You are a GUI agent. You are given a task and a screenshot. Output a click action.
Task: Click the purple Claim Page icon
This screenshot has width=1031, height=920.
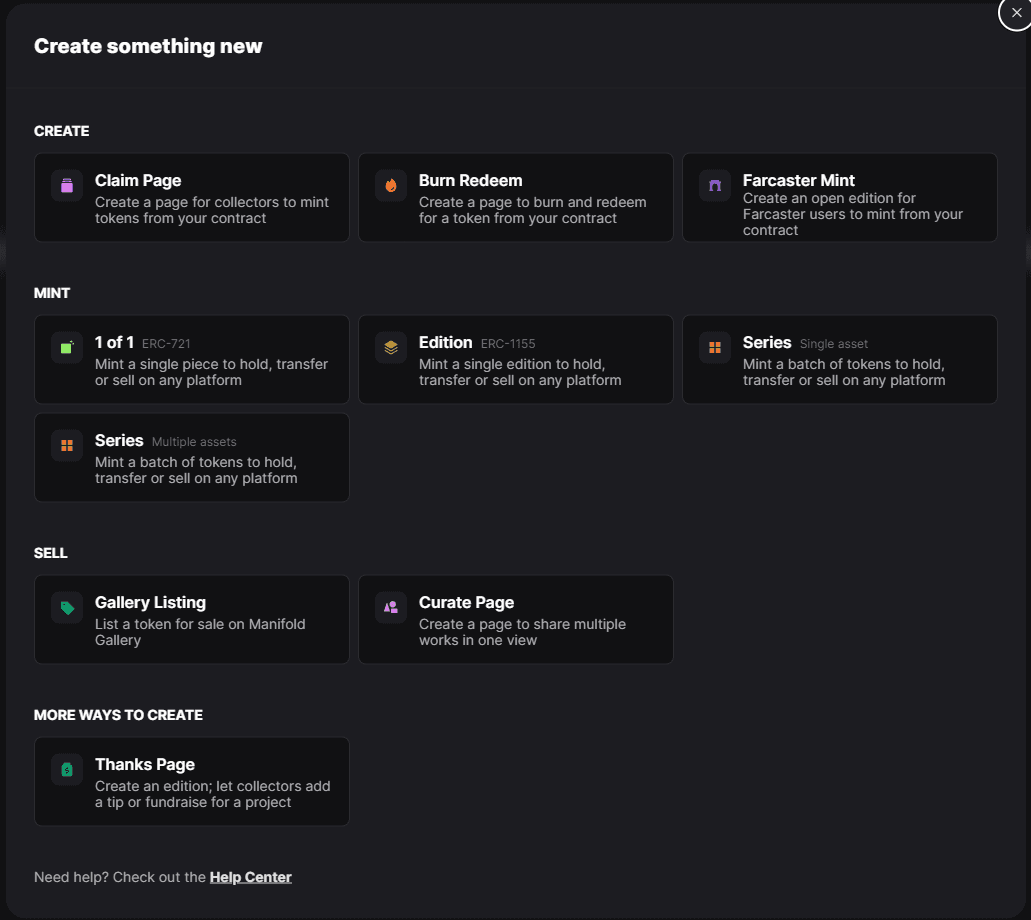(x=67, y=185)
